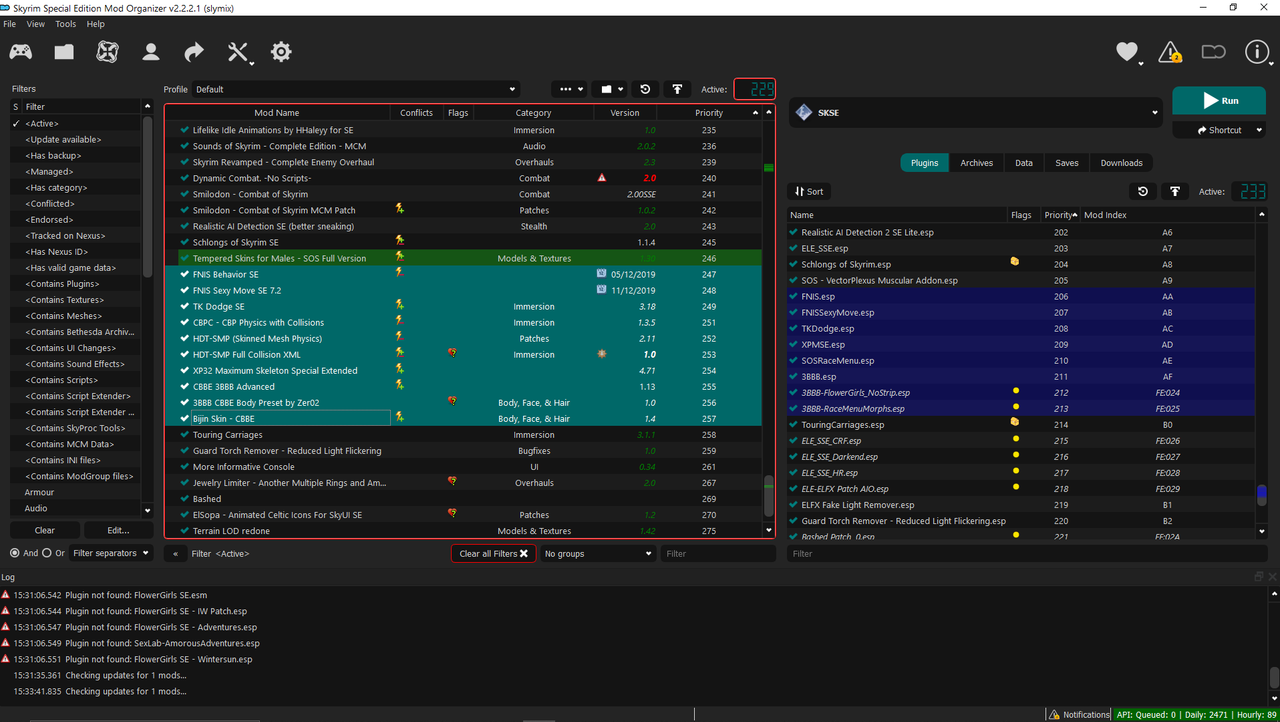Click the Sort plugins button

(x=809, y=191)
